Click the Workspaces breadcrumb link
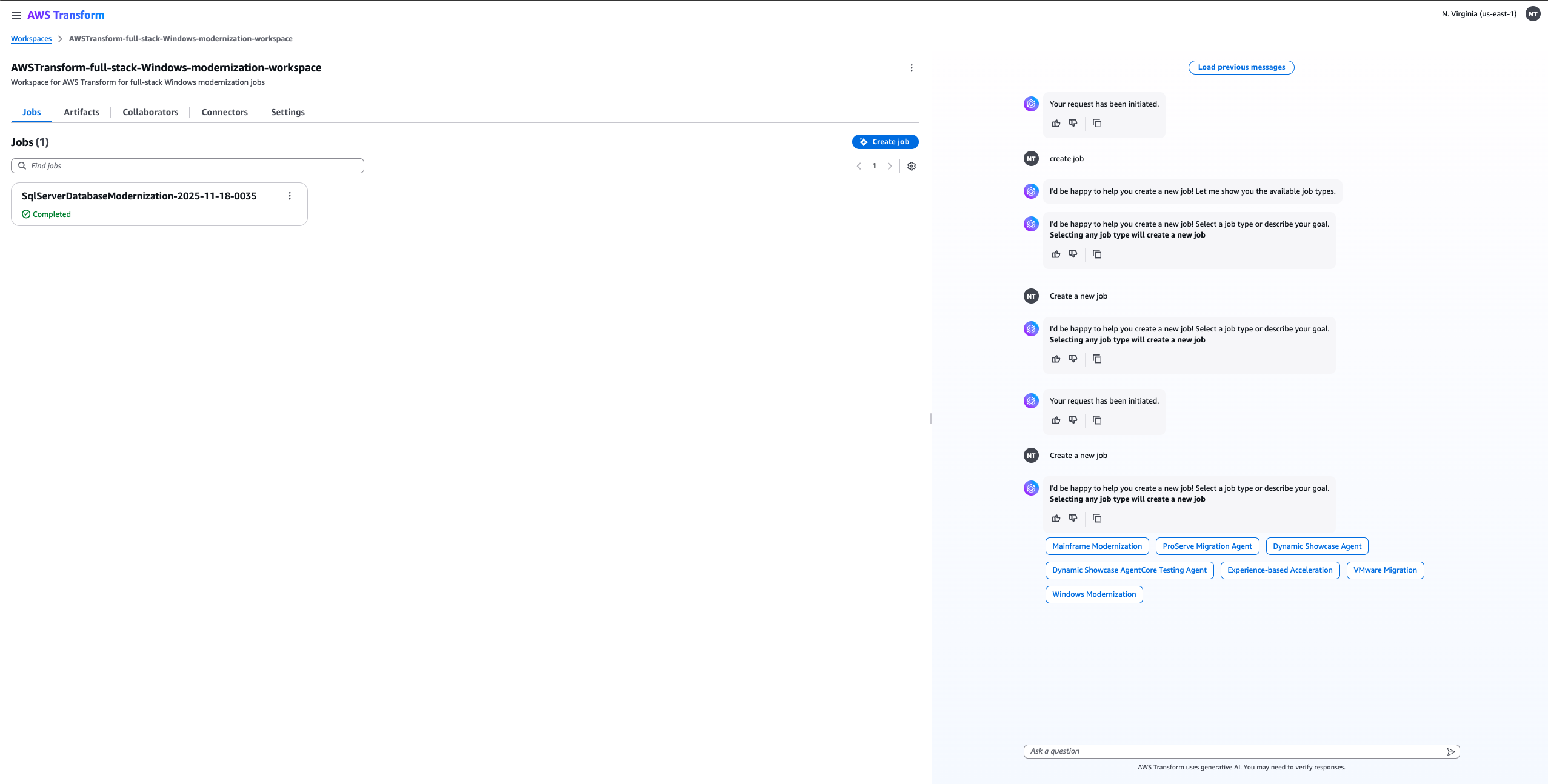Screen dimensions: 1548x784 (31, 39)
